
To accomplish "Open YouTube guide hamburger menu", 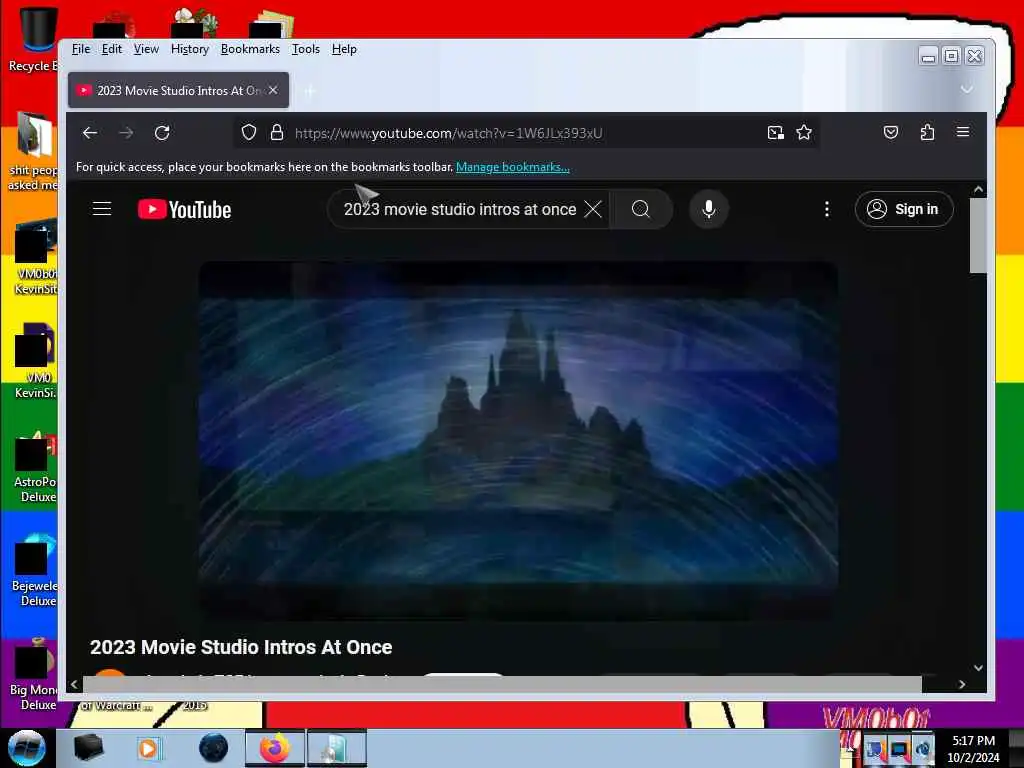I will pos(102,209).
